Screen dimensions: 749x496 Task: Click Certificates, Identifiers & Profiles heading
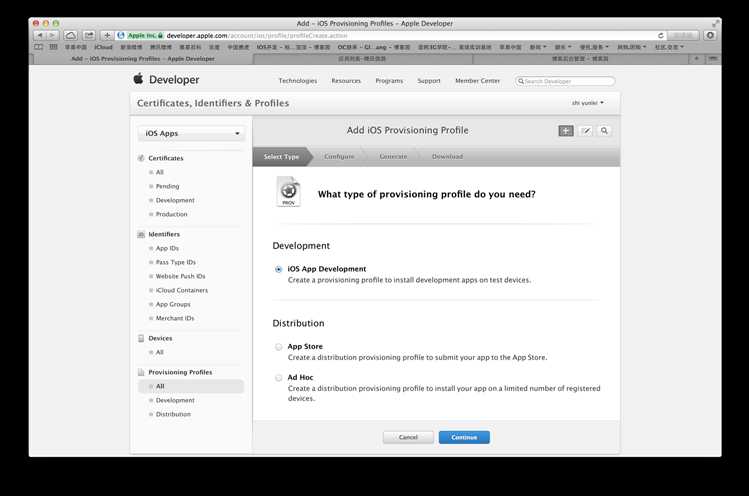coord(213,103)
